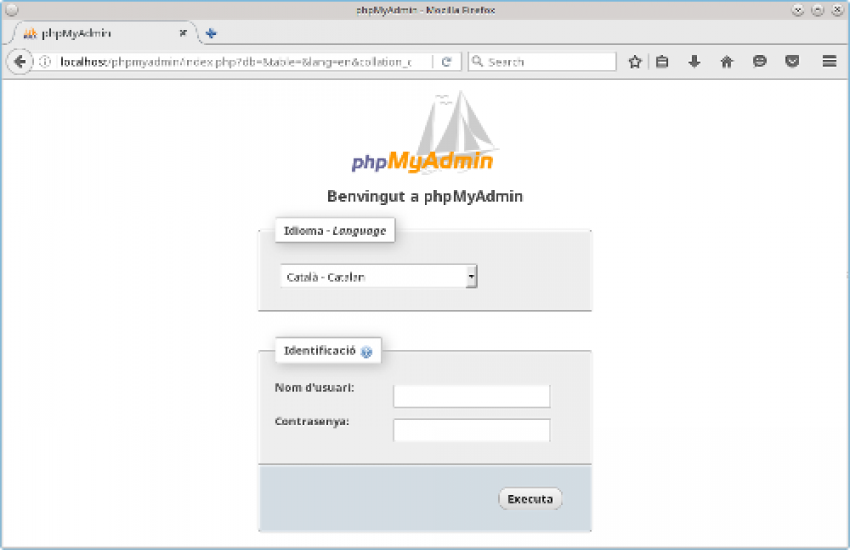Click the Idioma - Language legend

click(x=335, y=231)
